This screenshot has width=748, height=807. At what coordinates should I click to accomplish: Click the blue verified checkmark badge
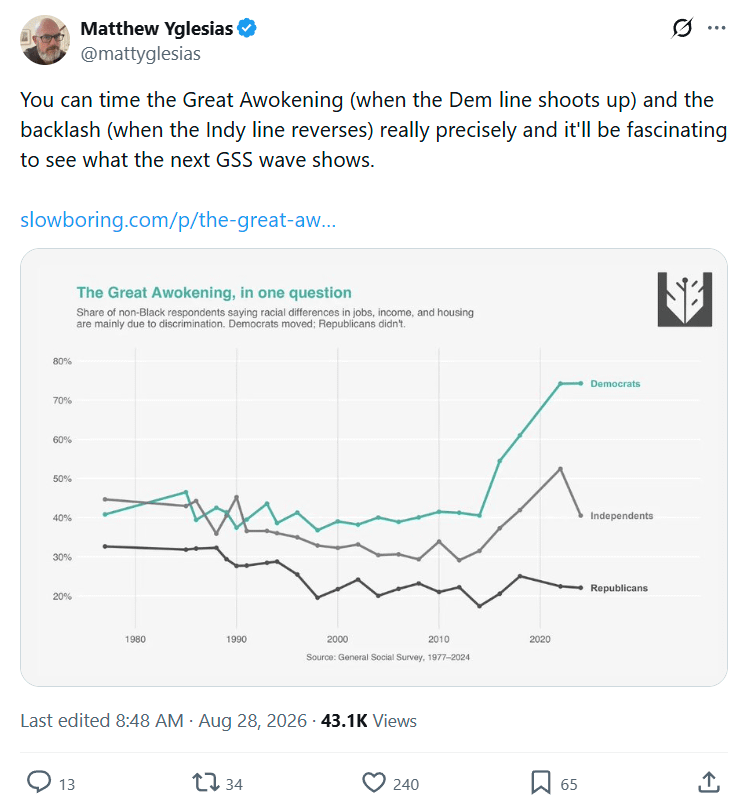pos(247,28)
